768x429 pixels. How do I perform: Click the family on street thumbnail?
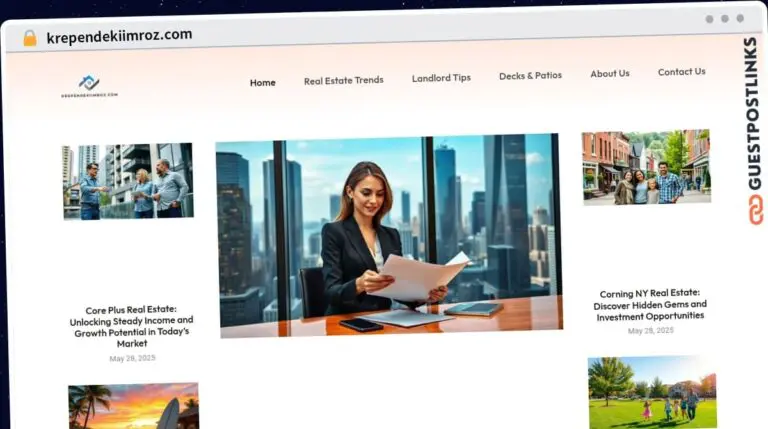[x=646, y=167]
